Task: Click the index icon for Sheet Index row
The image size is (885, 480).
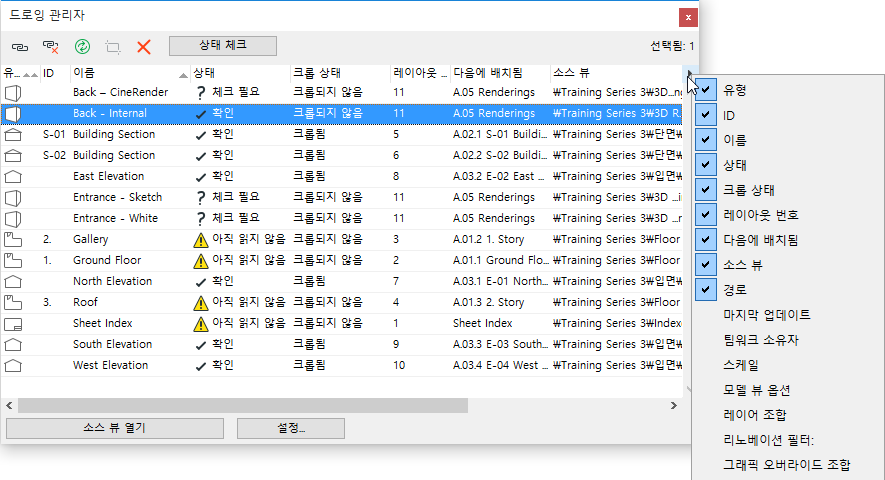Action: 13,324
